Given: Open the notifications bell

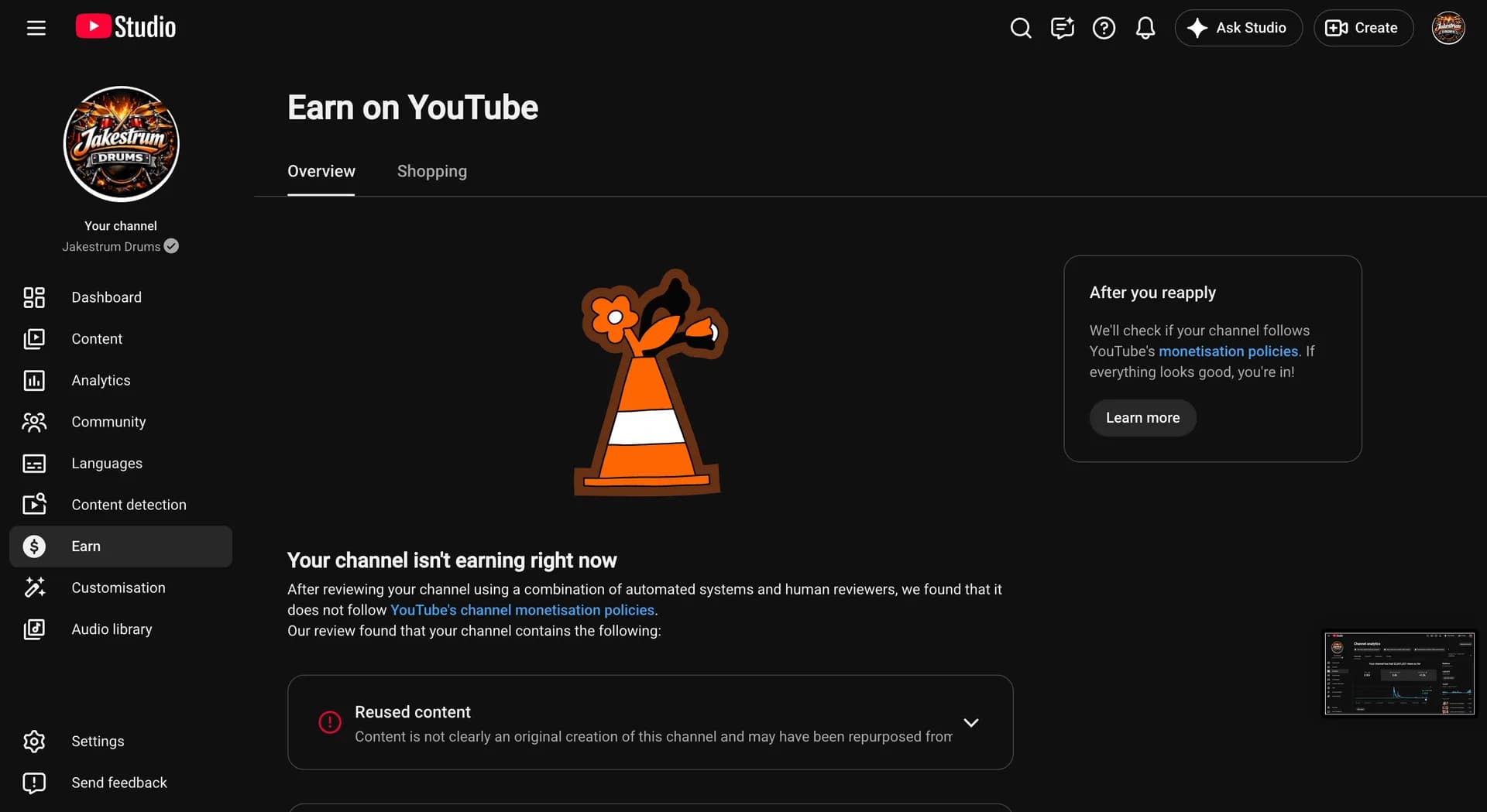Looking at the screenshot, I should coord(1145,28).
